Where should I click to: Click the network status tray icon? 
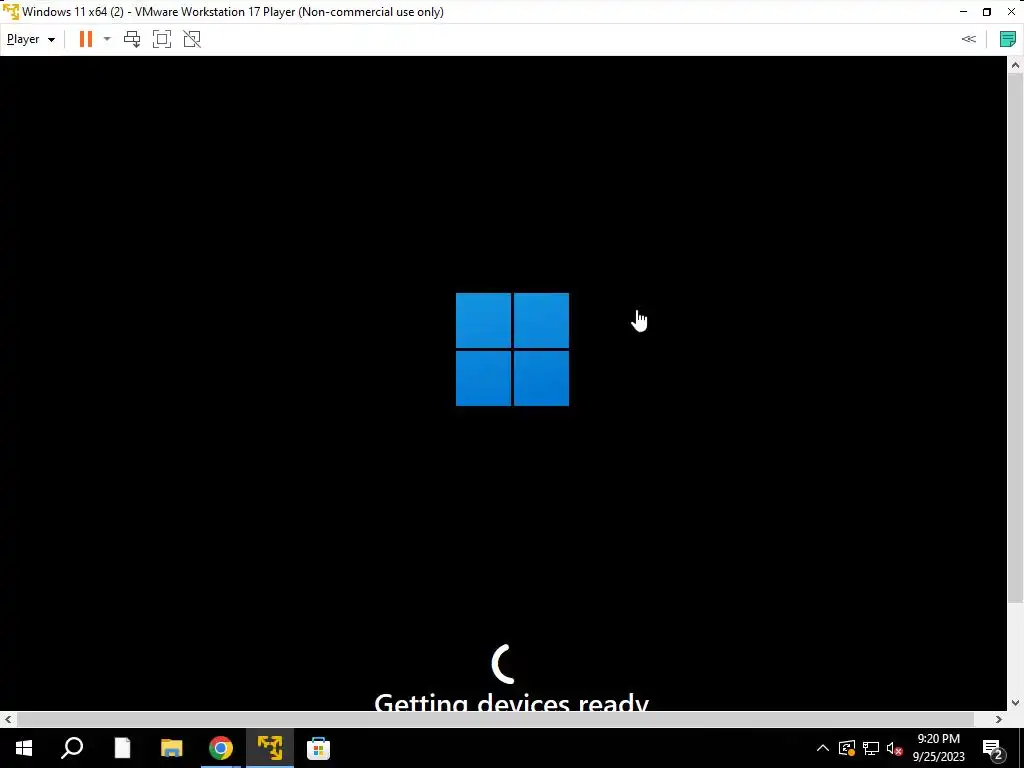click(x=871, y=748)
